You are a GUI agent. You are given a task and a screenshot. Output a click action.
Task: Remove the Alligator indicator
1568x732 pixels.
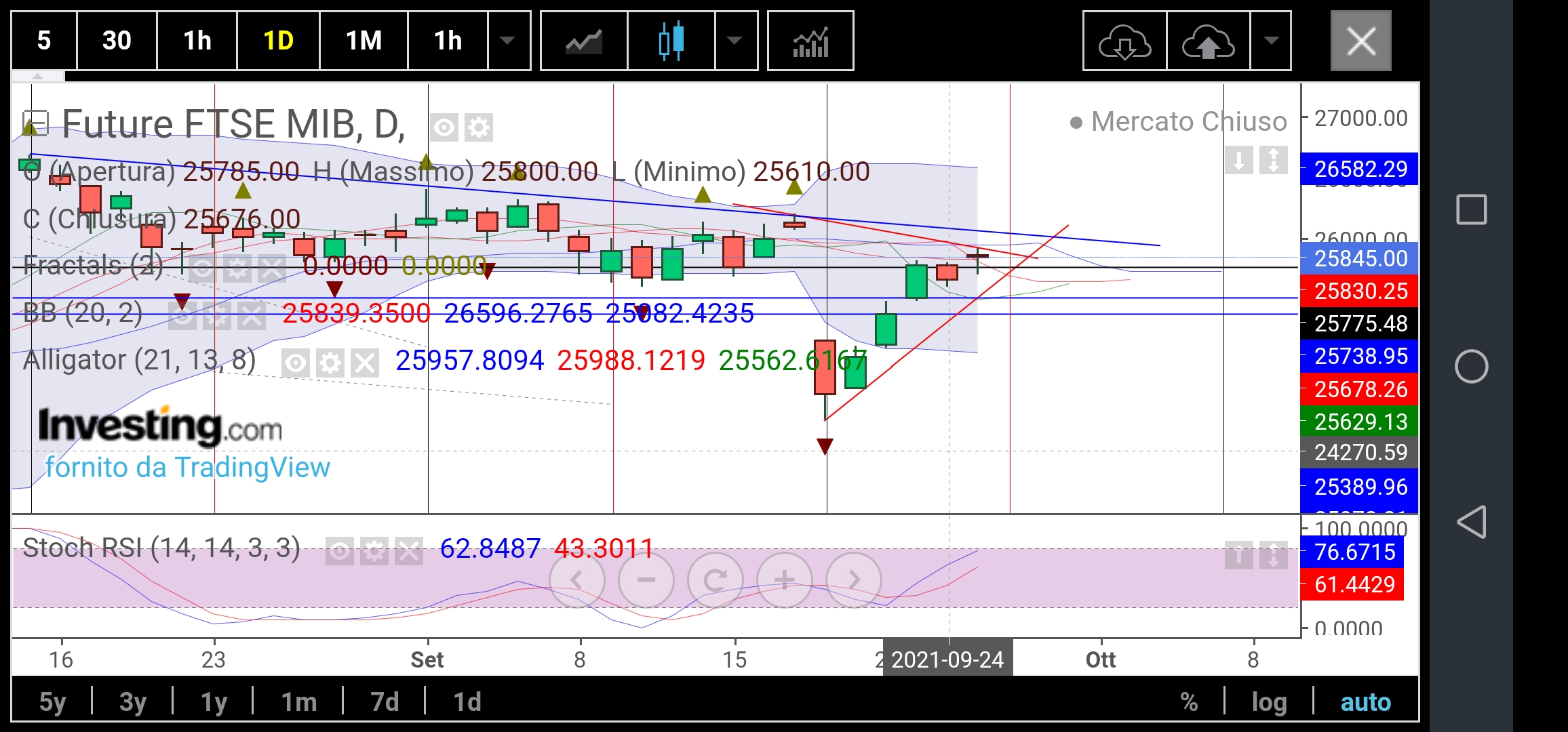point(365,363)
